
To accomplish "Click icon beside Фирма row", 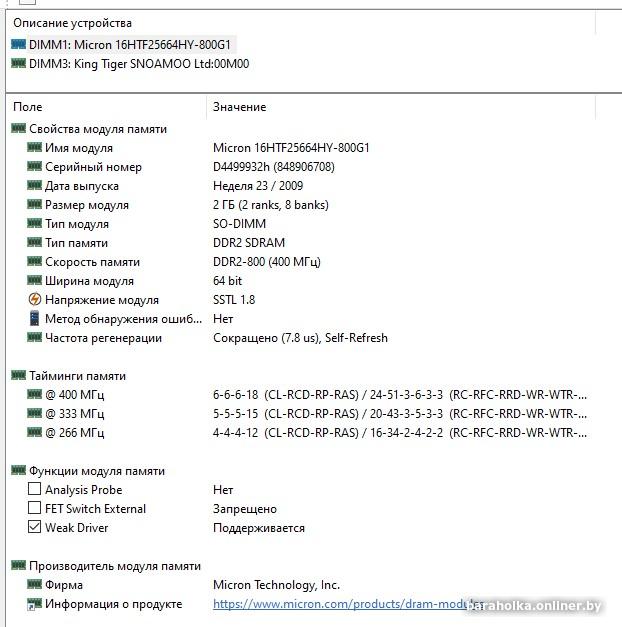I will point(34,584).
